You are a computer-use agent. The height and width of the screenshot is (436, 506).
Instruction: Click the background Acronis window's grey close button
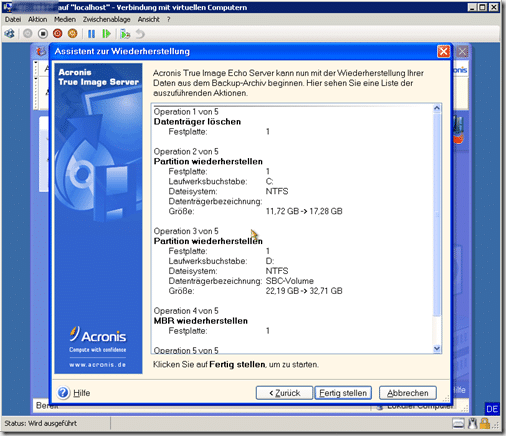(462, 52)
